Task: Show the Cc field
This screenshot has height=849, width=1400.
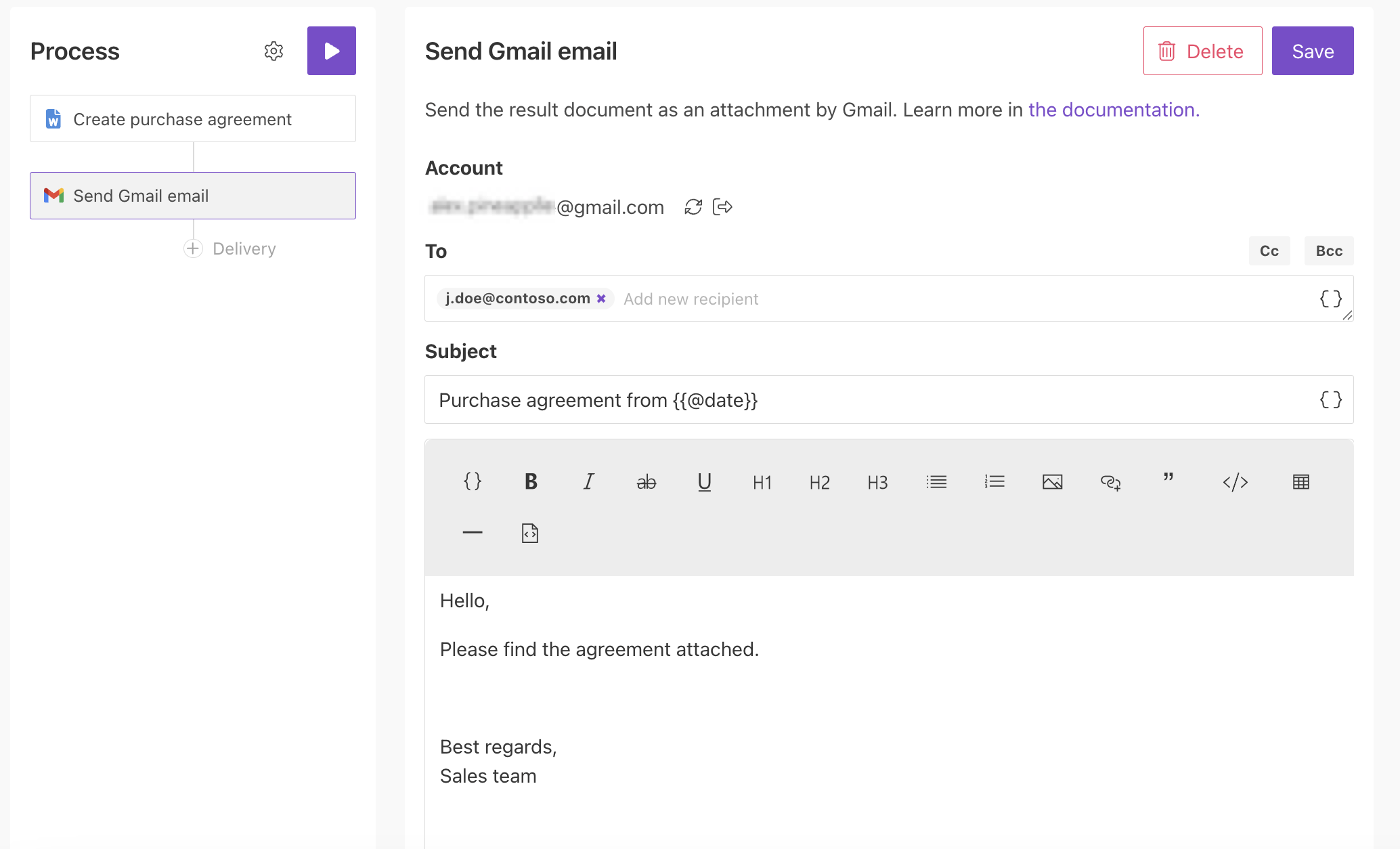Action: coord(1269,251)
